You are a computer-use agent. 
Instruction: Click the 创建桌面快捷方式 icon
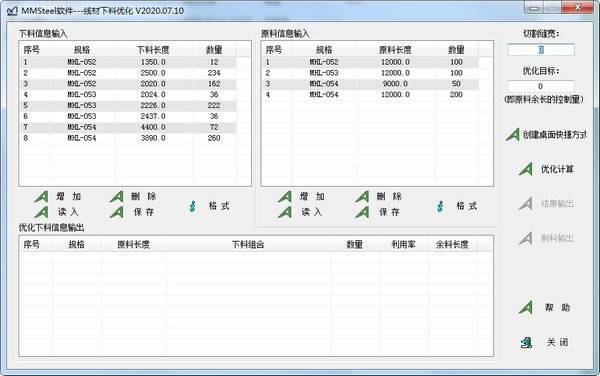coord(512,135)
